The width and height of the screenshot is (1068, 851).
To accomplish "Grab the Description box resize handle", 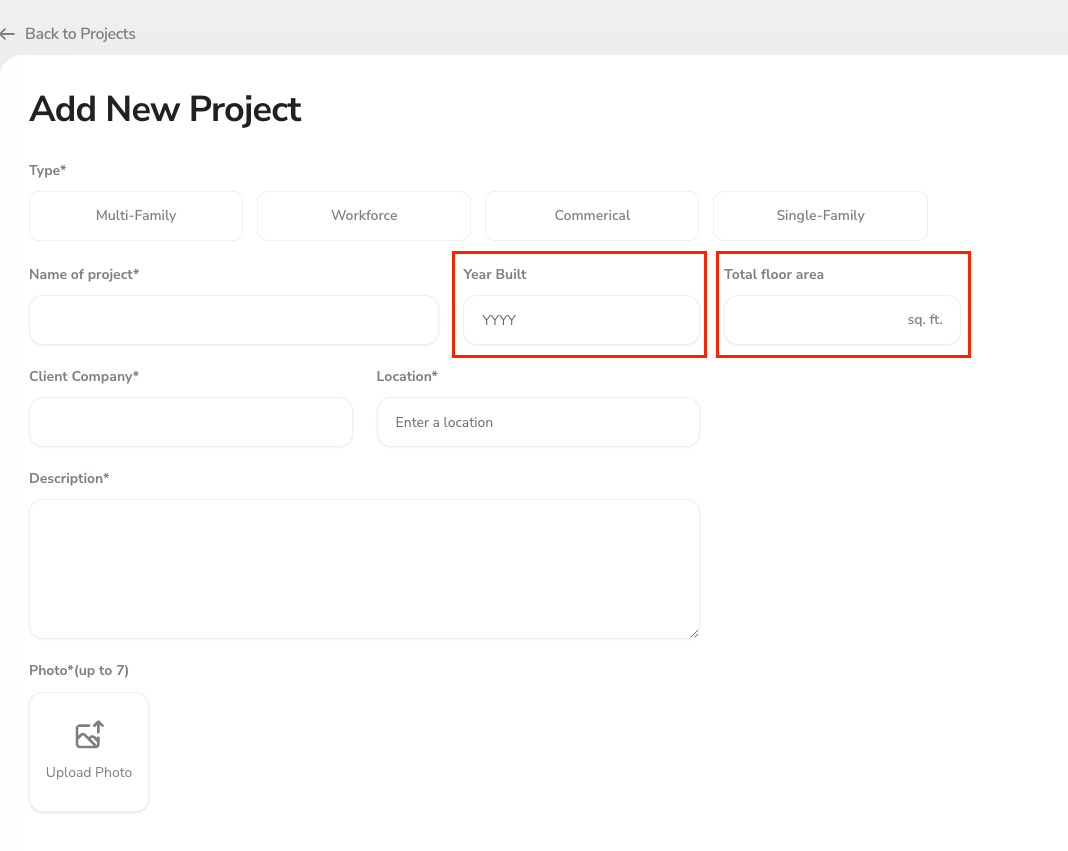I will 693,632.
